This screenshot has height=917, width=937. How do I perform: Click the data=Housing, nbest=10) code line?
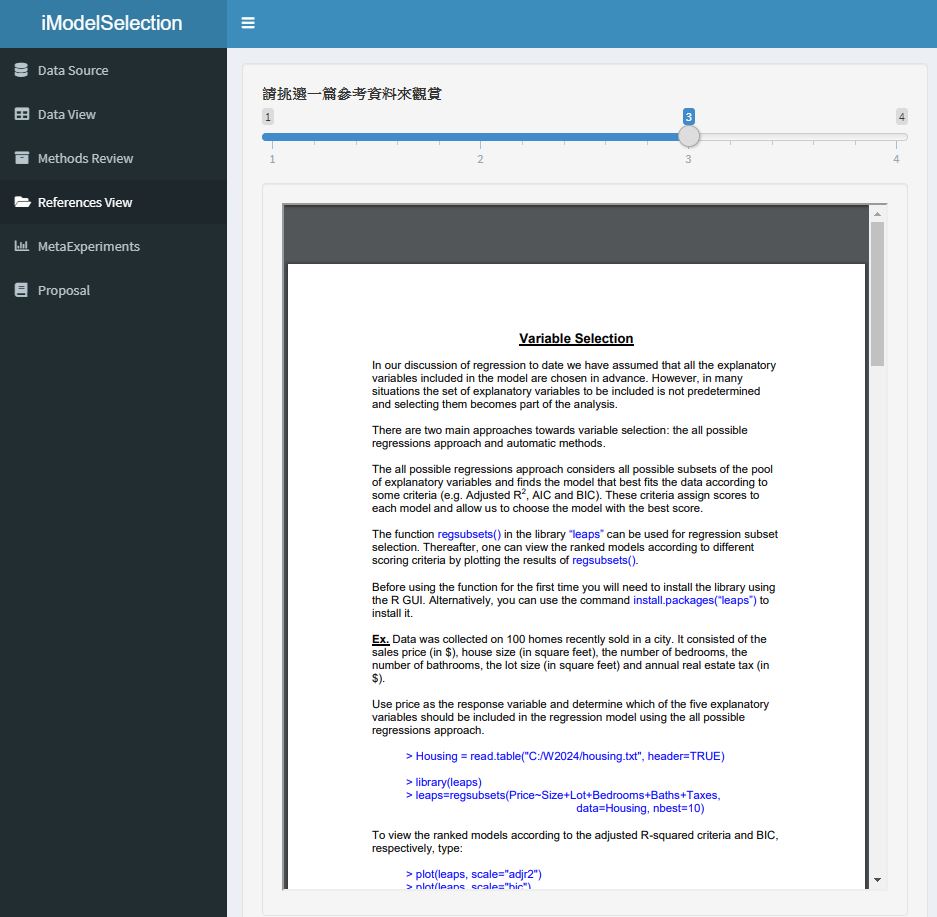[640, 808]
